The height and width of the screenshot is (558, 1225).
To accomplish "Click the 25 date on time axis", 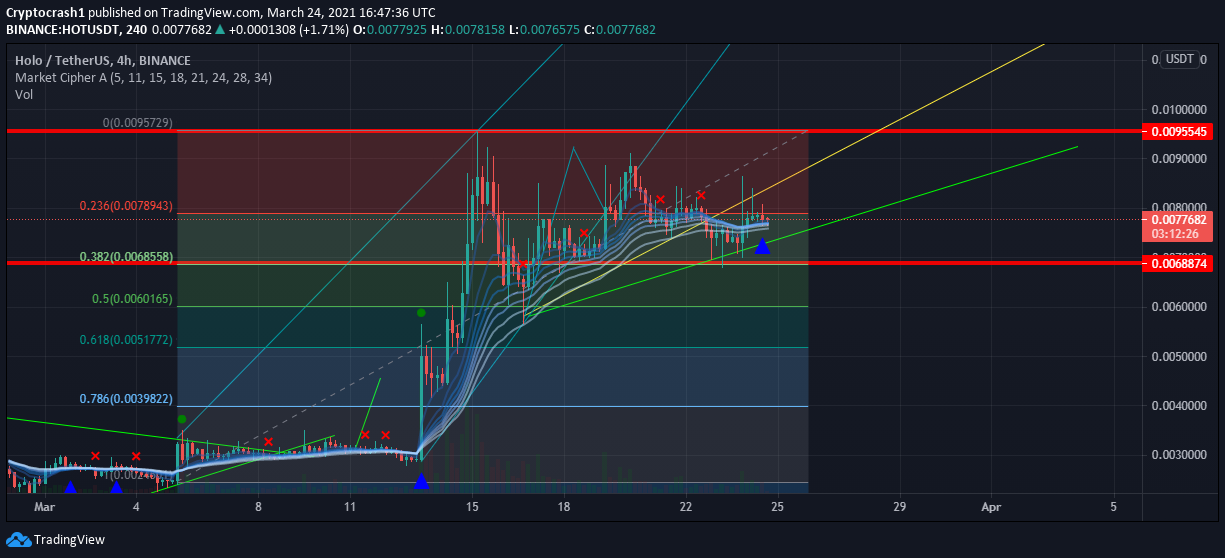I will pyautogui.click(x=777, y=507).
